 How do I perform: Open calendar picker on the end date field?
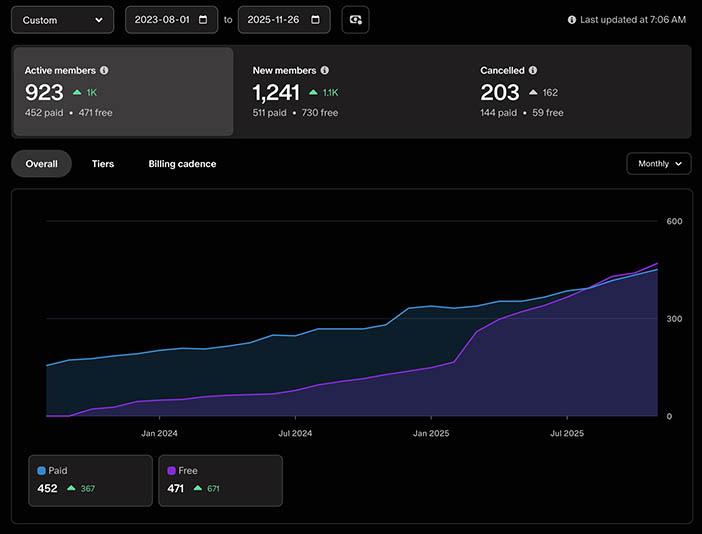click(x=316, y=20)
